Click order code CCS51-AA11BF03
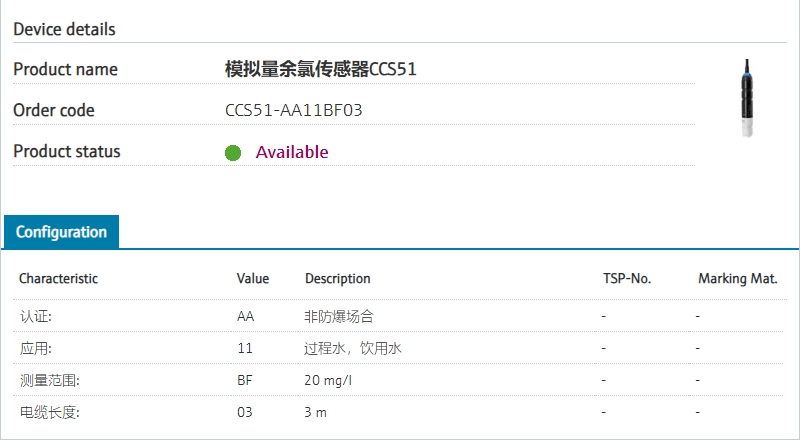Screen dimensions: 803x441 click(x=294, y=110)
